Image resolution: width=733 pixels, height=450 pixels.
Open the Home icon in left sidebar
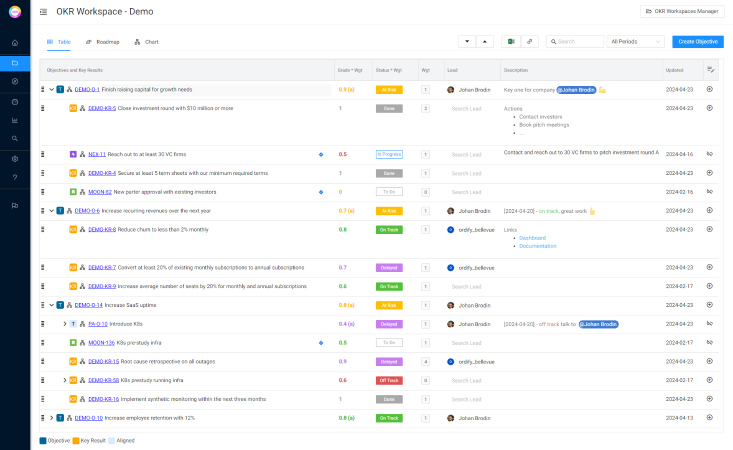[x=15, y=43]
